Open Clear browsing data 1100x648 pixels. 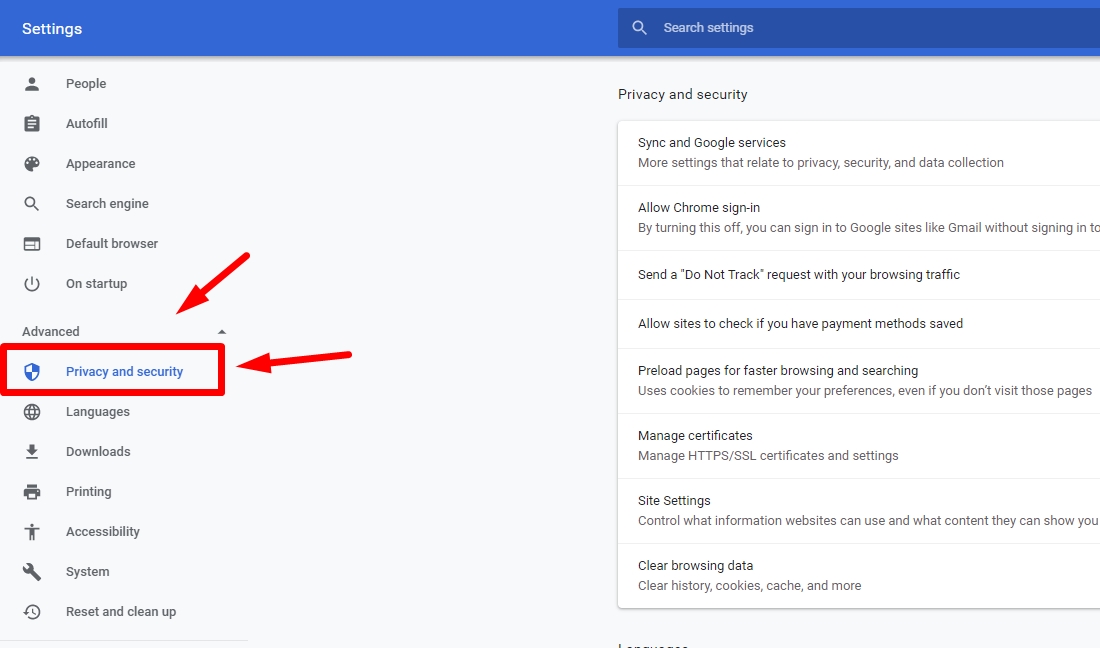coord(859,576)
